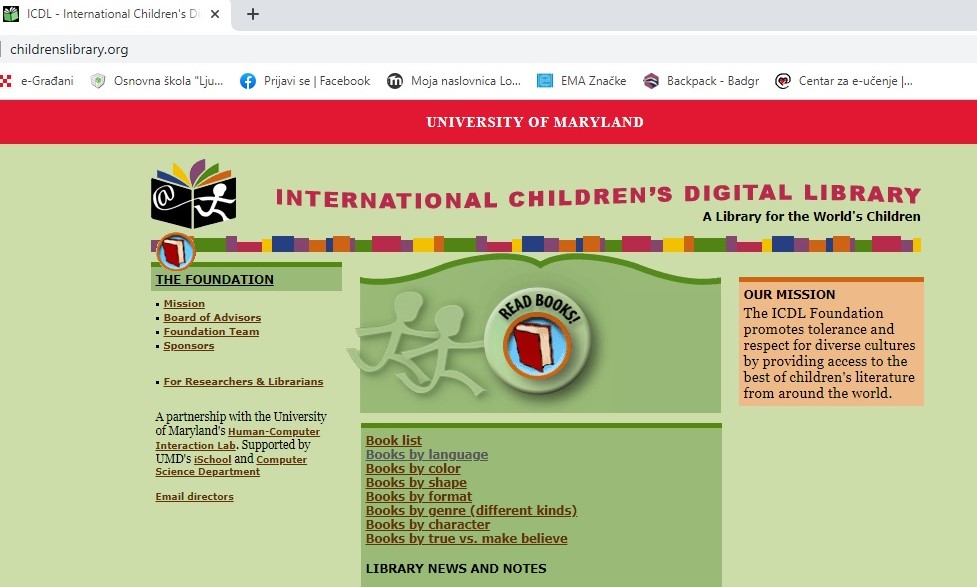This screenshot has height=587, width=977.
Task: Click the International Children's Digital Library title
Action: (x=598, y=196)
